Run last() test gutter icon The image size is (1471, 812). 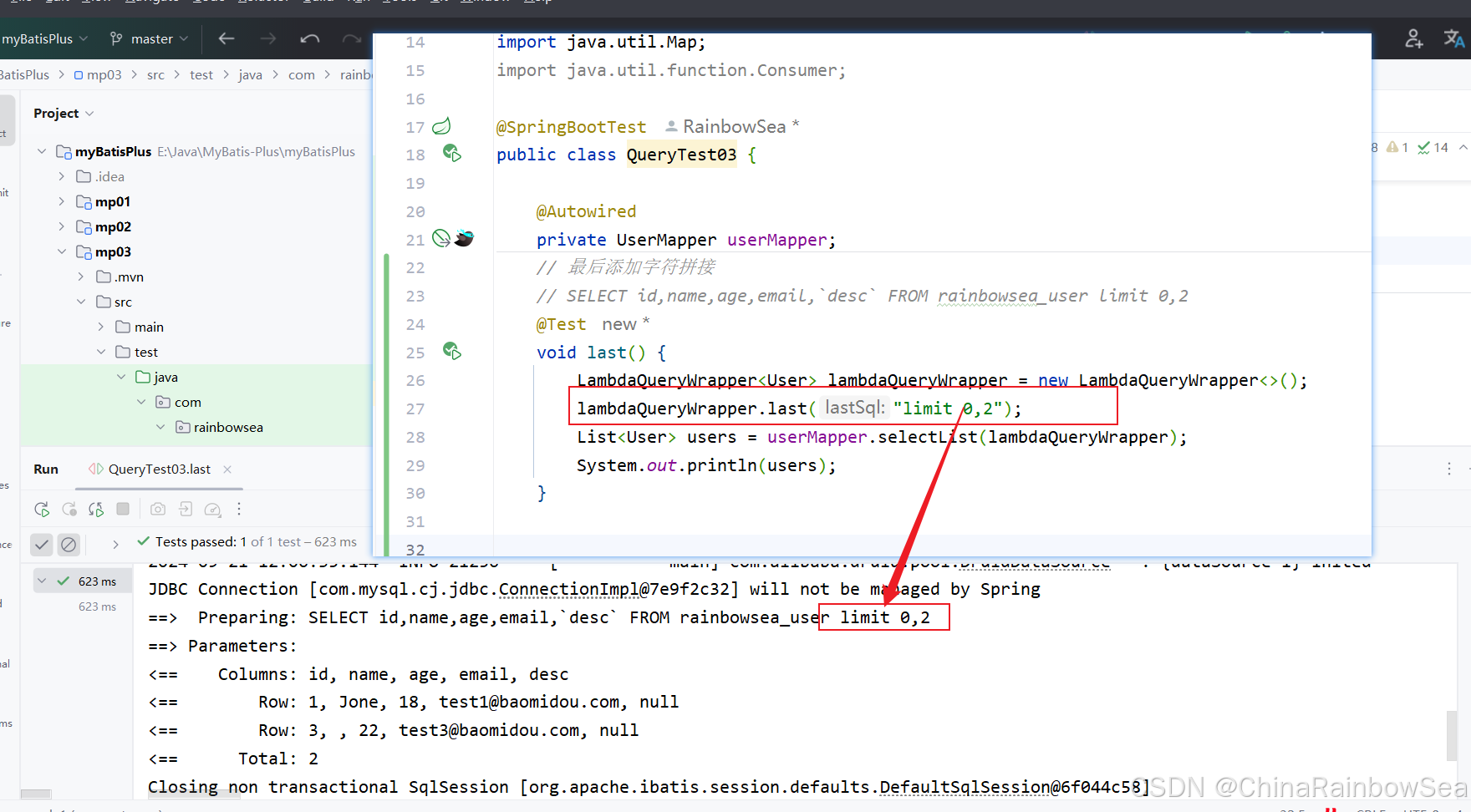click(452, 351)
